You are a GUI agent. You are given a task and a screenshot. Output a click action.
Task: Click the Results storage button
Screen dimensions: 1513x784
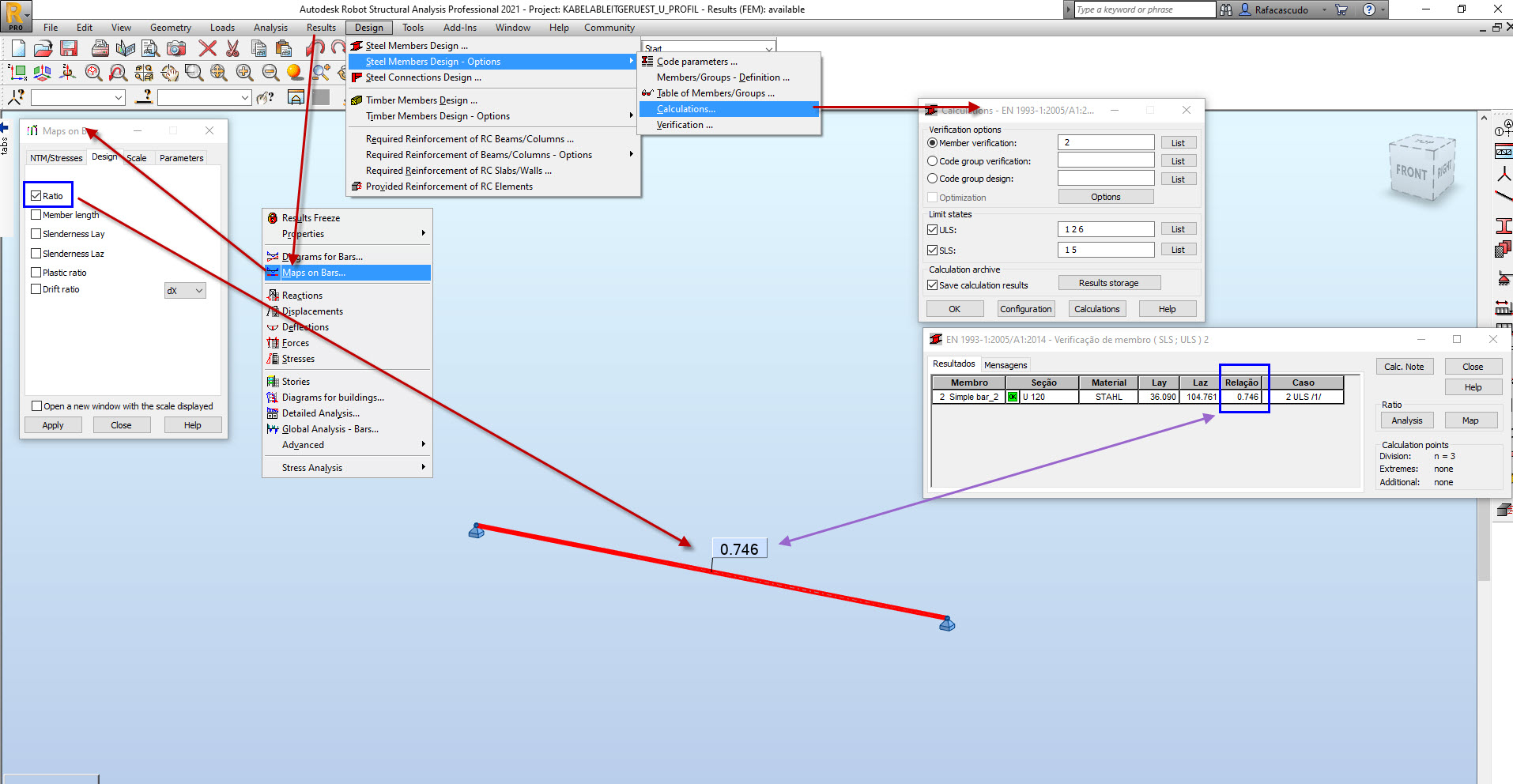pyautogui.click(x=1108, y=283)
